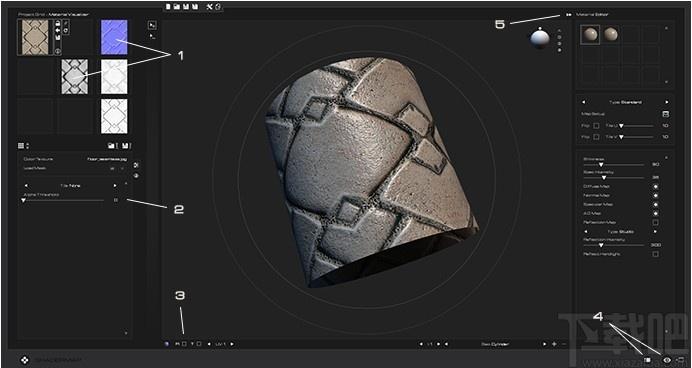Toggle the eye visualizer icon at bottom
Viewport: 692px width, 368px height.
coord(667,360)
